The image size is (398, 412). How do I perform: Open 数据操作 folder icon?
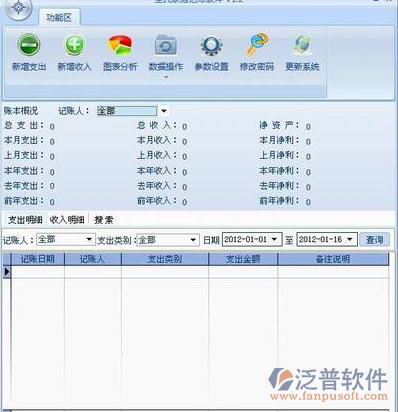166,45
